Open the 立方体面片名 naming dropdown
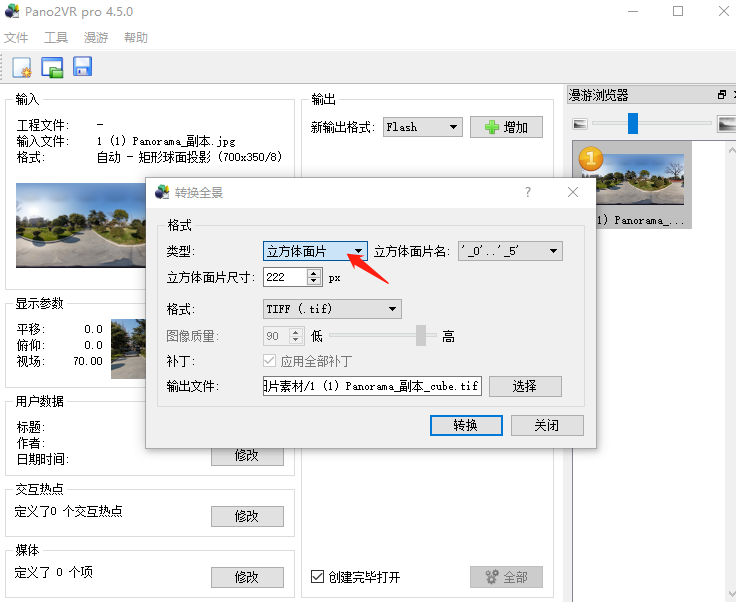The width and height of the screenshot is (736, 602). 510,251
